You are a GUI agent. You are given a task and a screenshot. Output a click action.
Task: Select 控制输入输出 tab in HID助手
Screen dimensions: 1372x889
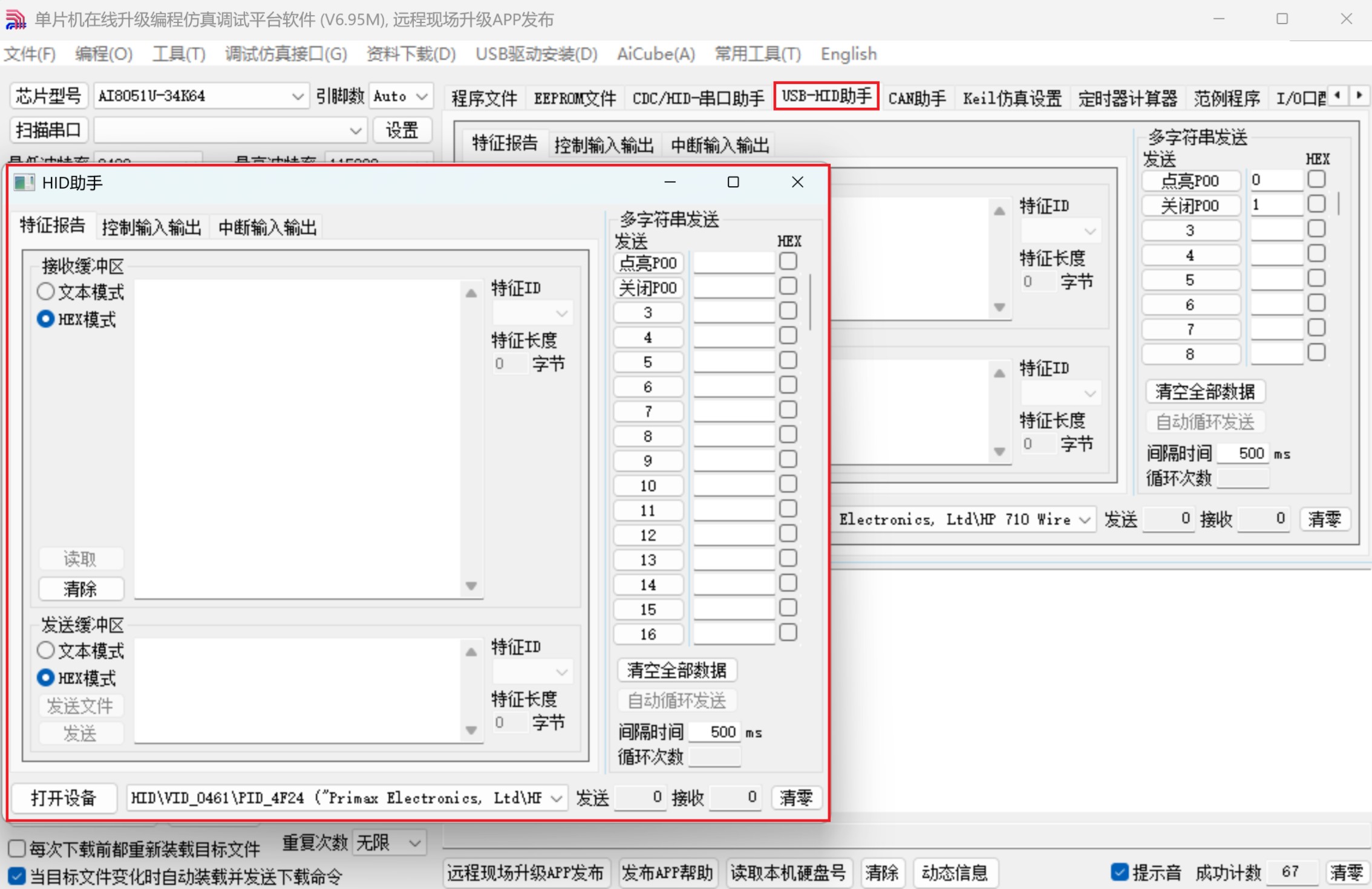coord(152,227)
